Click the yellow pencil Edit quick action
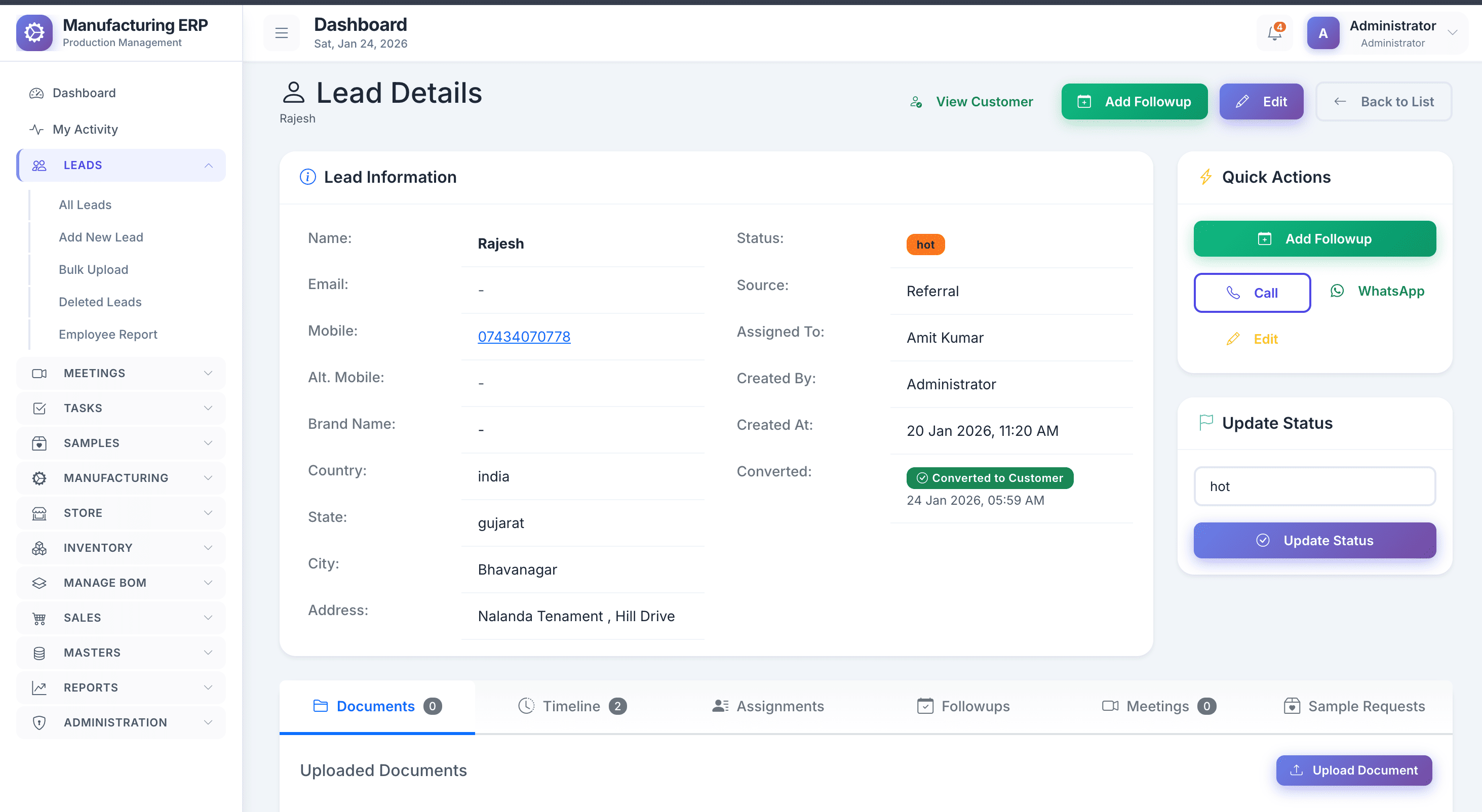The height and width of the screenshot is (812, 1482). tap(1252, 339)
